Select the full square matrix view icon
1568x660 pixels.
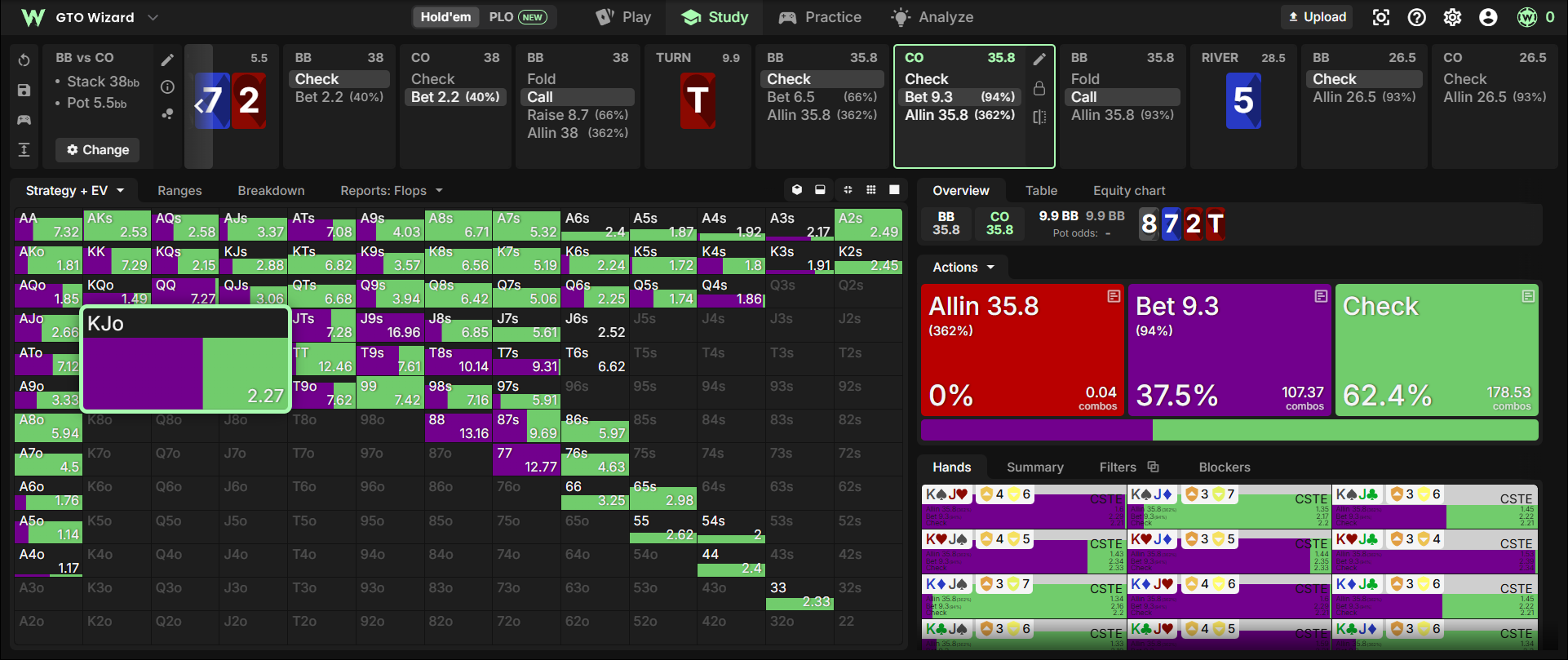pyautogui.click(x=894, y=190)
